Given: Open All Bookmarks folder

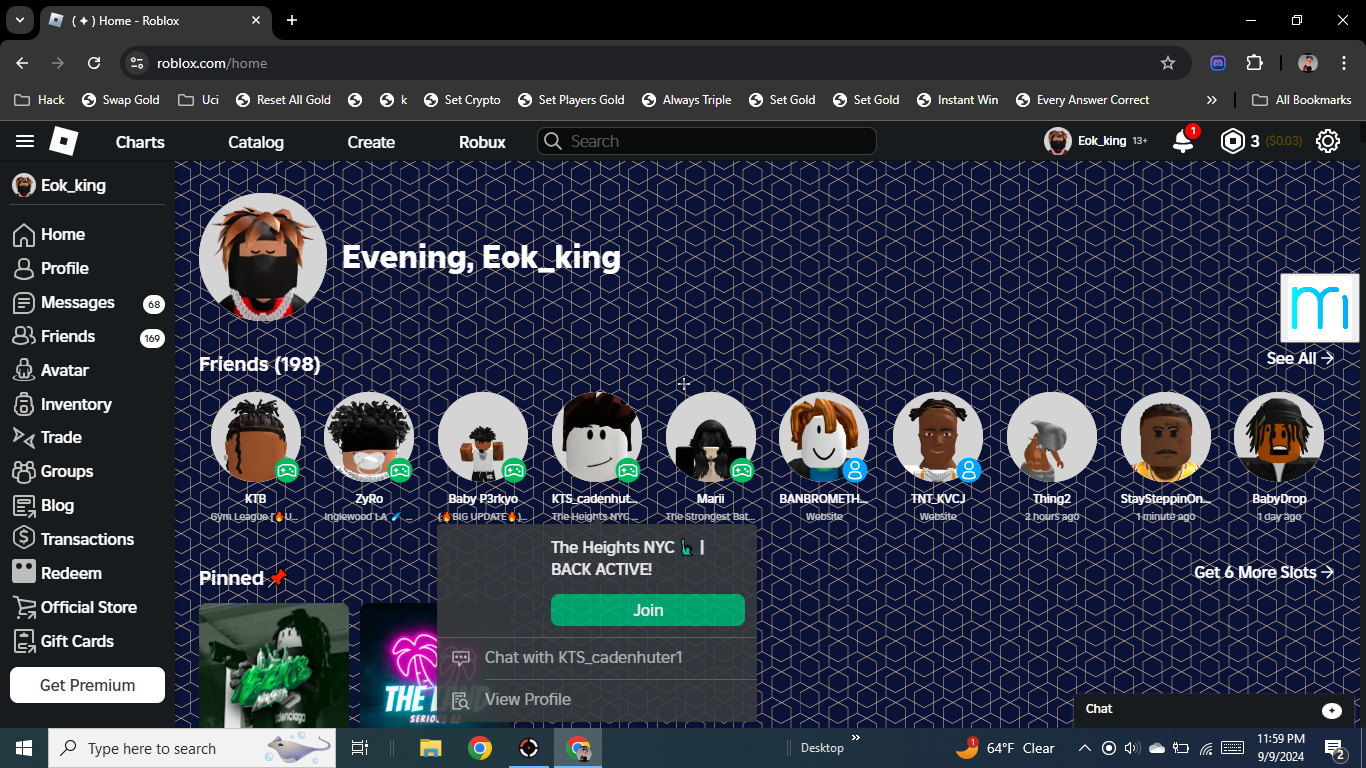Looking at the screenshot, I should [1301, 100].
